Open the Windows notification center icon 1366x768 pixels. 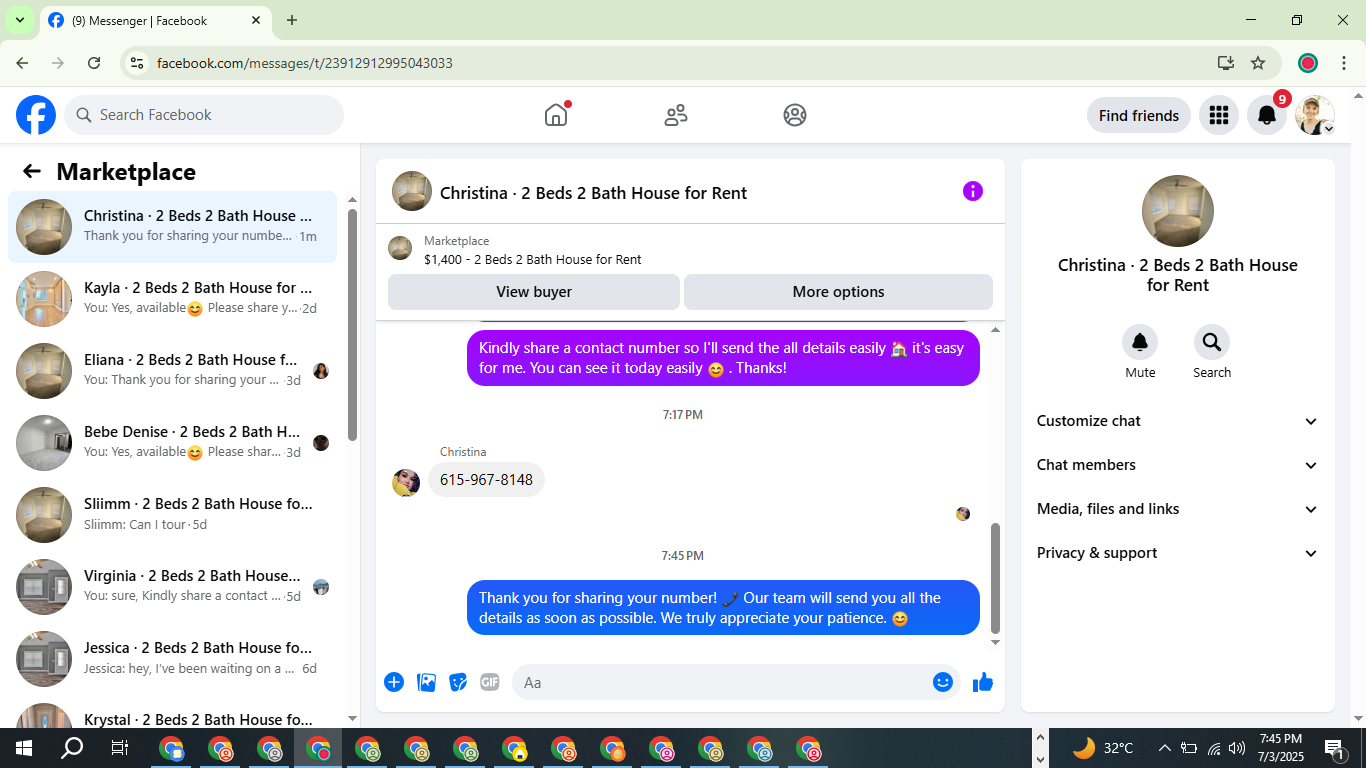[1334, 748]
